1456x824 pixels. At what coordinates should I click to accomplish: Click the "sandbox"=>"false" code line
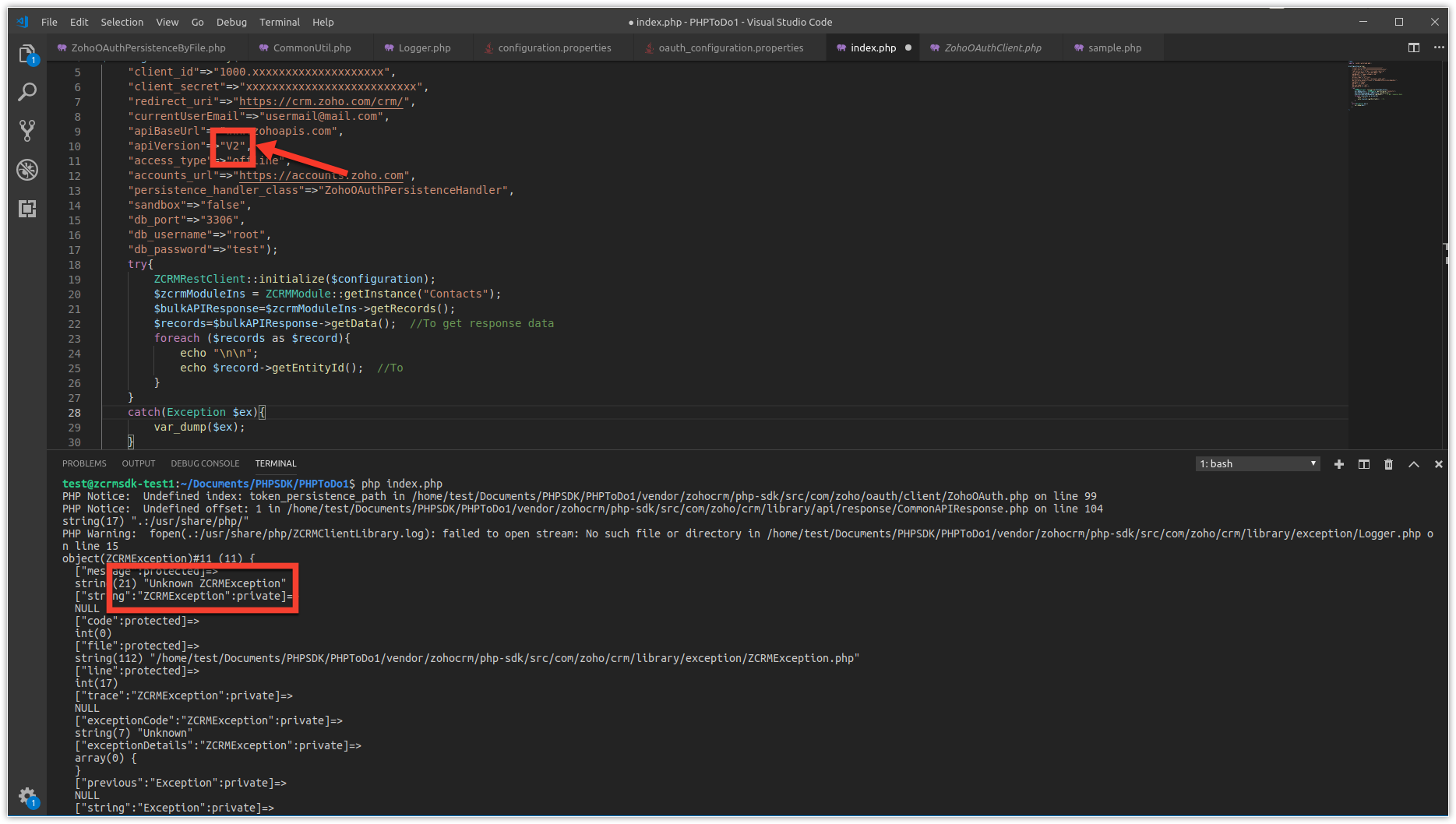coord(189,205)
